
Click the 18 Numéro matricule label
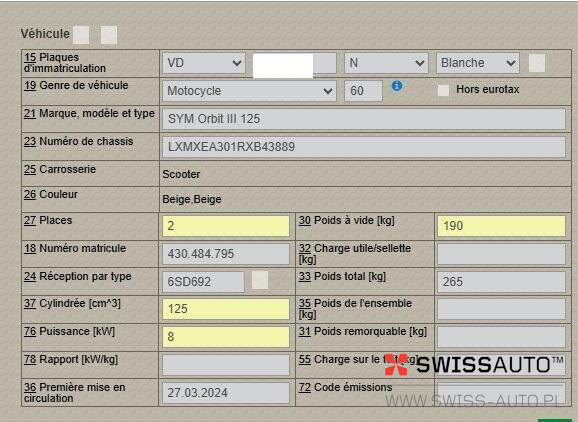(x=75, y=248)
